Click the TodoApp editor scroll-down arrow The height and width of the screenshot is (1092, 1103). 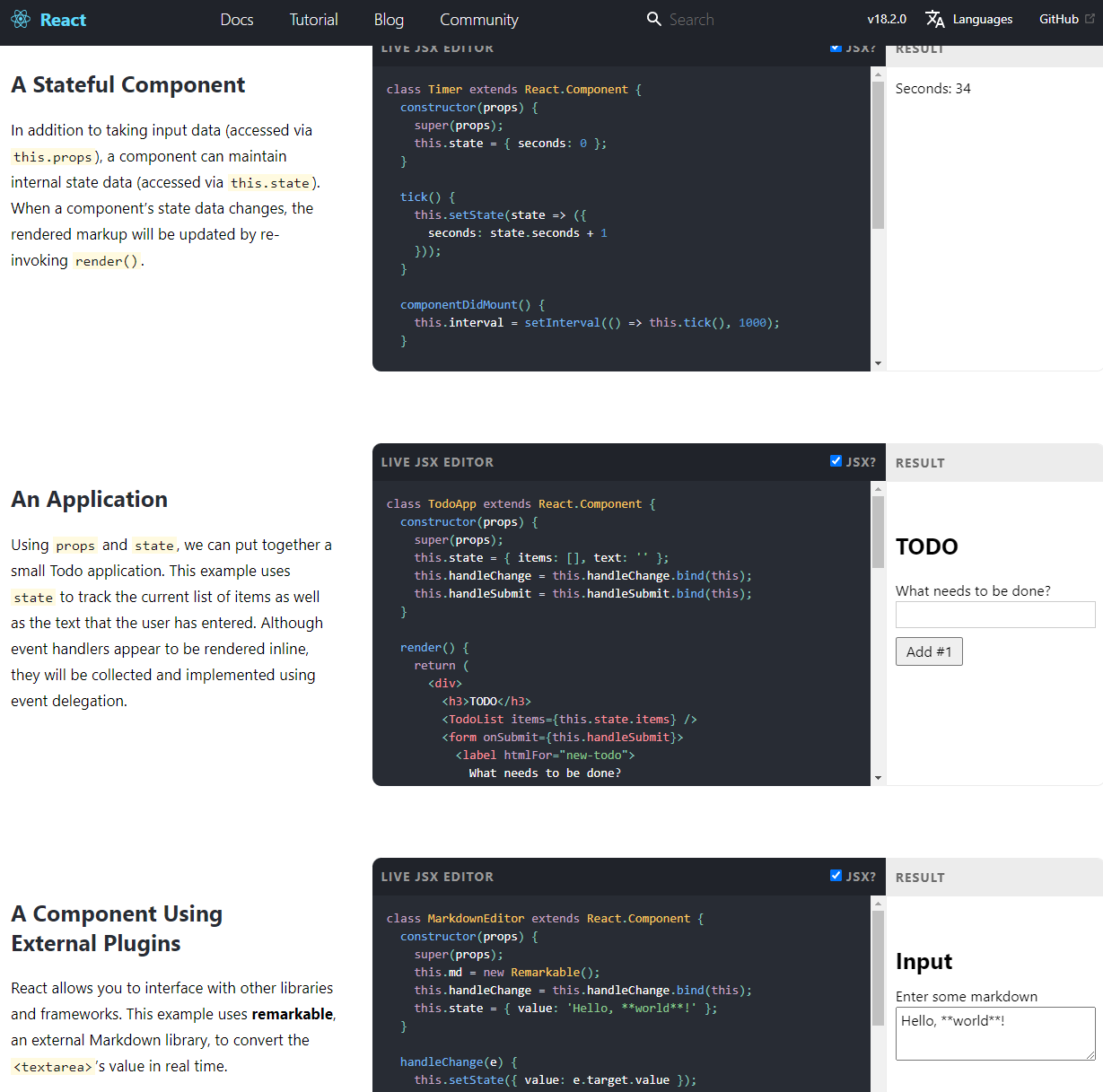(878, 778)
